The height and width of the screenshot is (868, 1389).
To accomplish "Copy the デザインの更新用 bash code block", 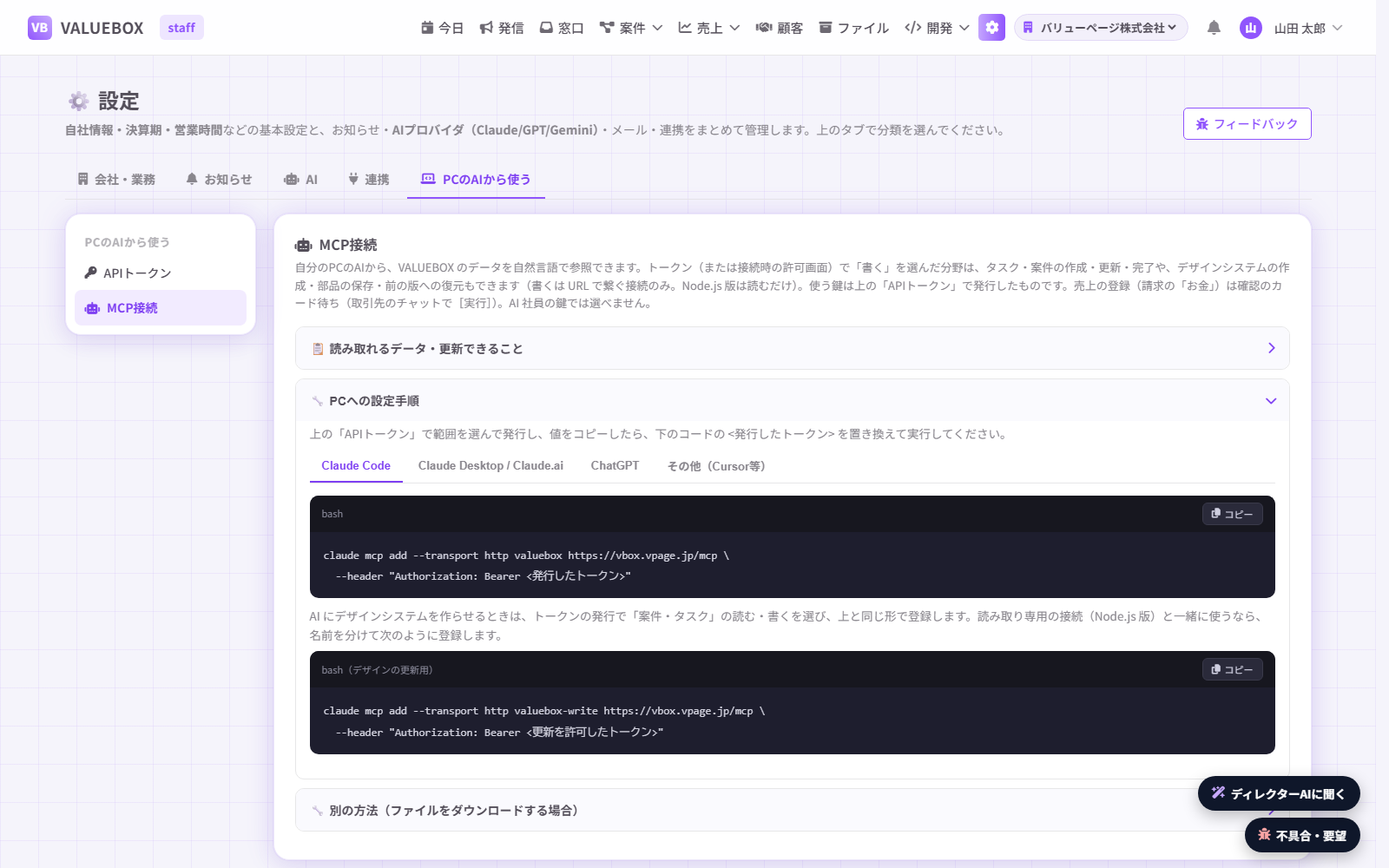I will pyautogui.click(x=1233, y=669).
